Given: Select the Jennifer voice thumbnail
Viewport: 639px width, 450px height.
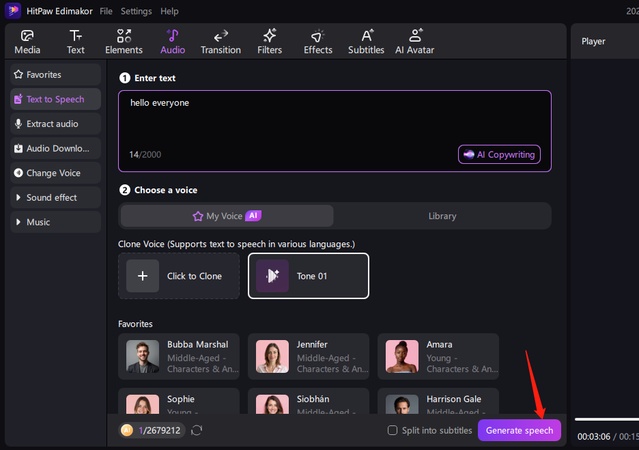Looking at the screenshot, I should [272, 357].
